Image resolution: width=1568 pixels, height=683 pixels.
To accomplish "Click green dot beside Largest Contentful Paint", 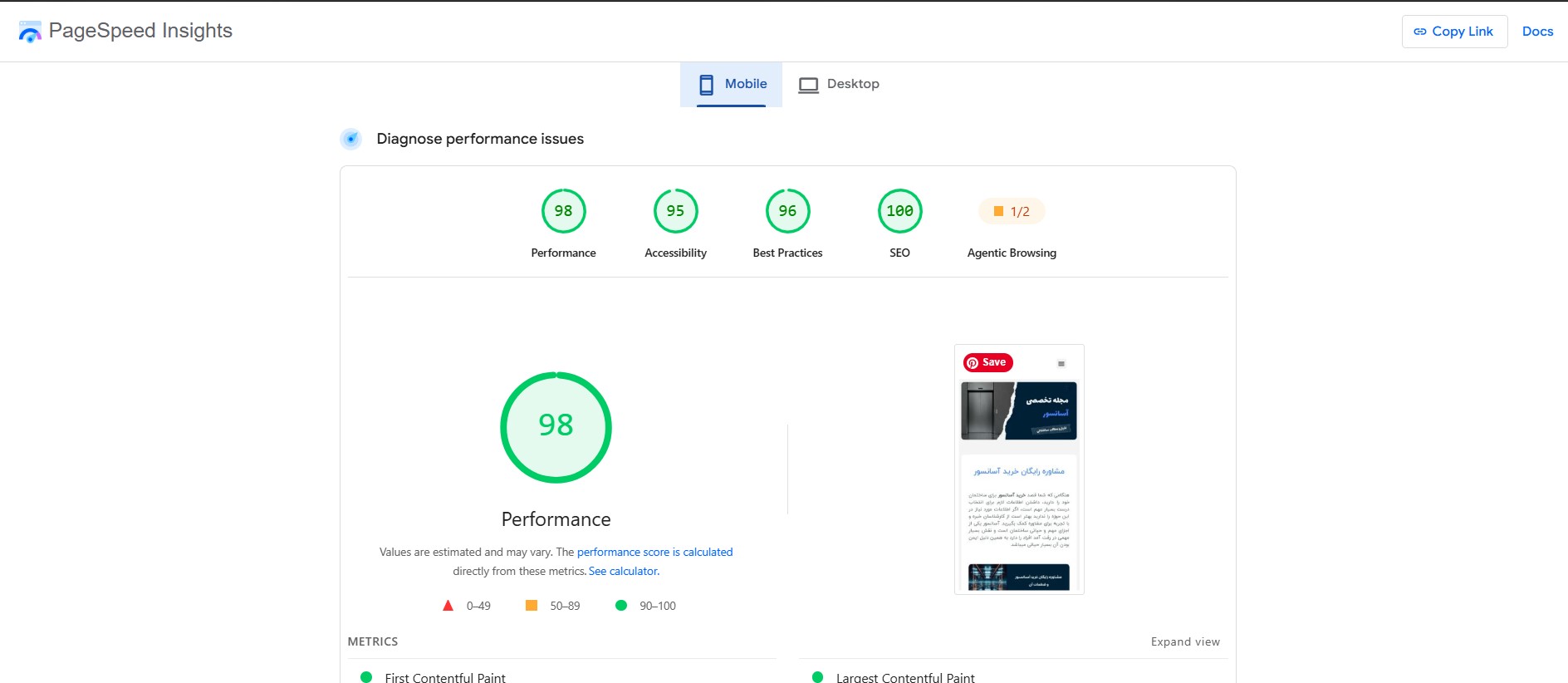I will (x=817, y=677).
